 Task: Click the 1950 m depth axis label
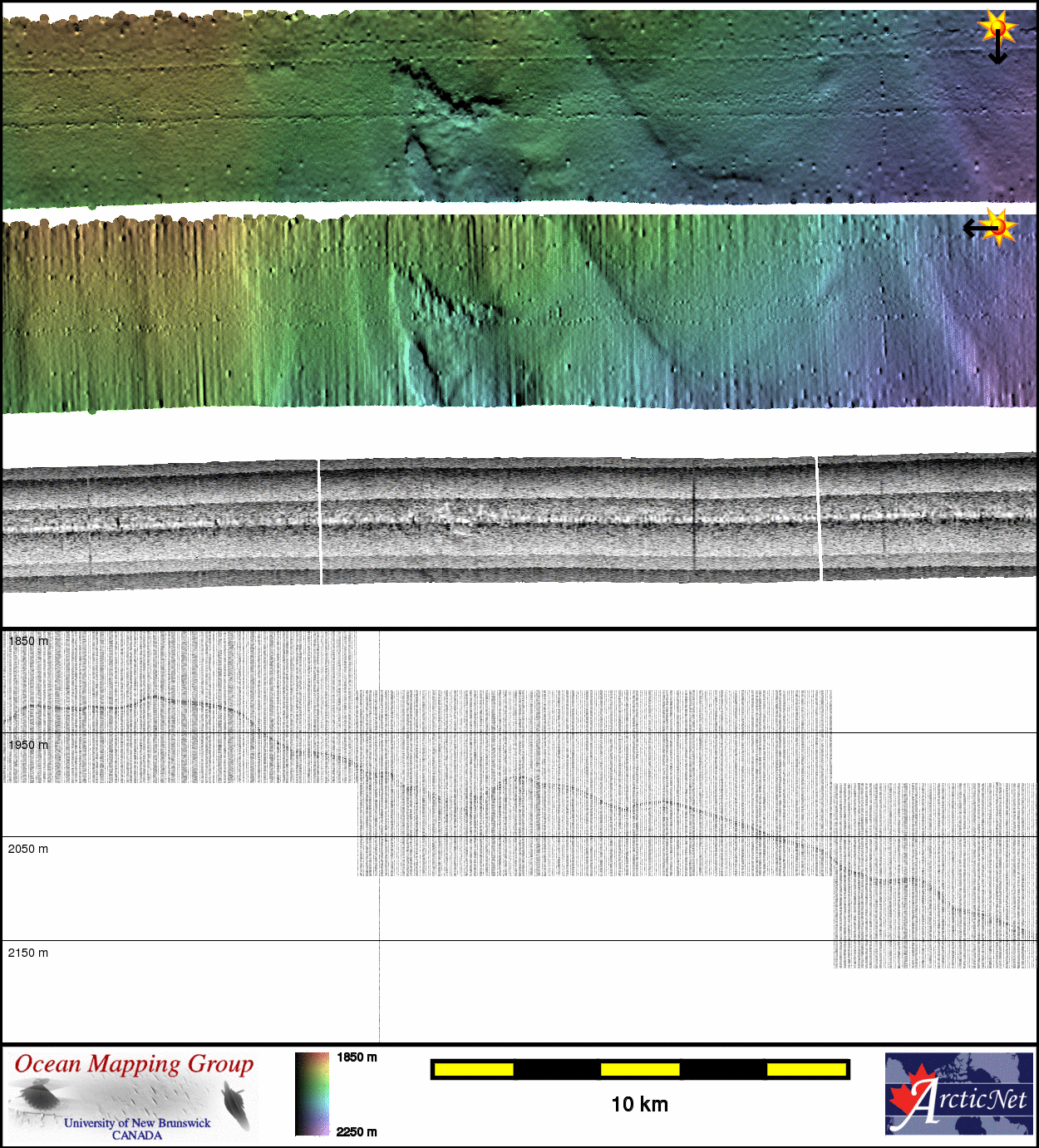click(28, 745)
